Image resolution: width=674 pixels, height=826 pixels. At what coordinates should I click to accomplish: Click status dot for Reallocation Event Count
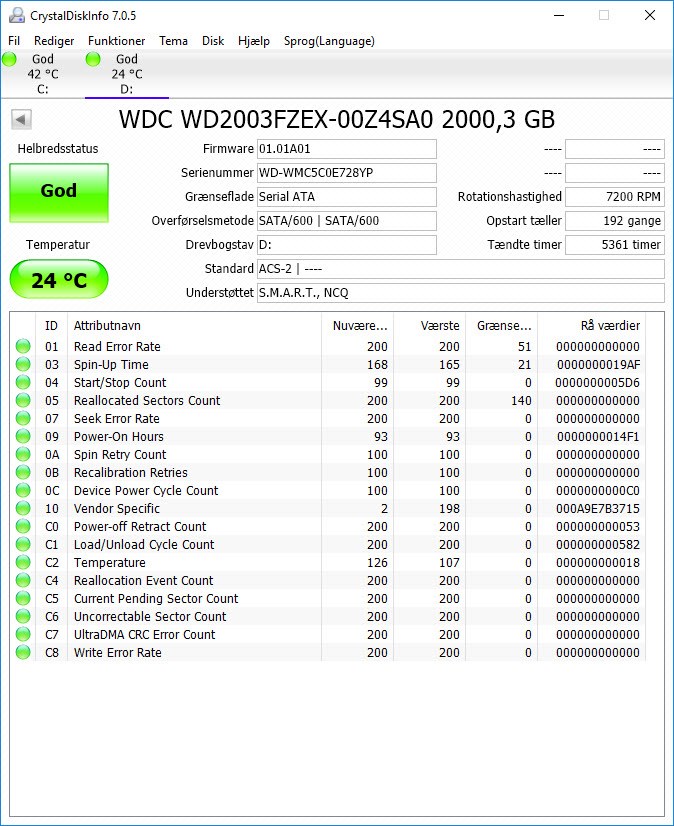point(23,580)
